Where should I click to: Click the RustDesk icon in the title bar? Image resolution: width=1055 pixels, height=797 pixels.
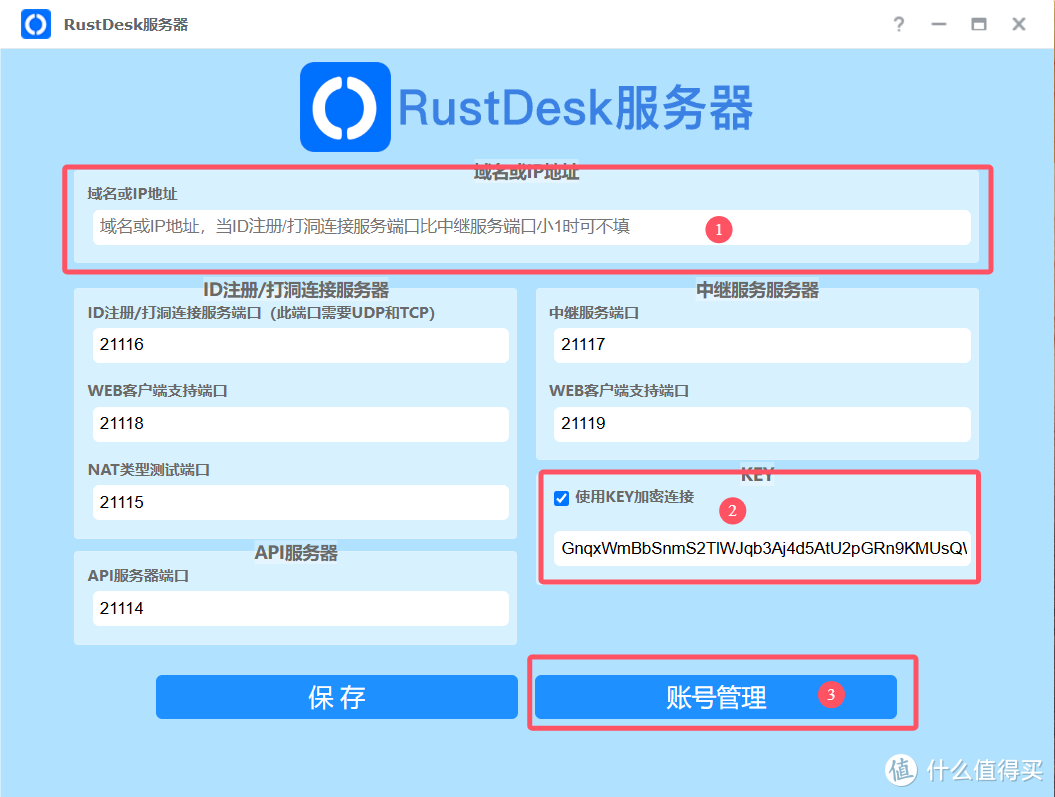pyautogui.click(x=36, y=24)
